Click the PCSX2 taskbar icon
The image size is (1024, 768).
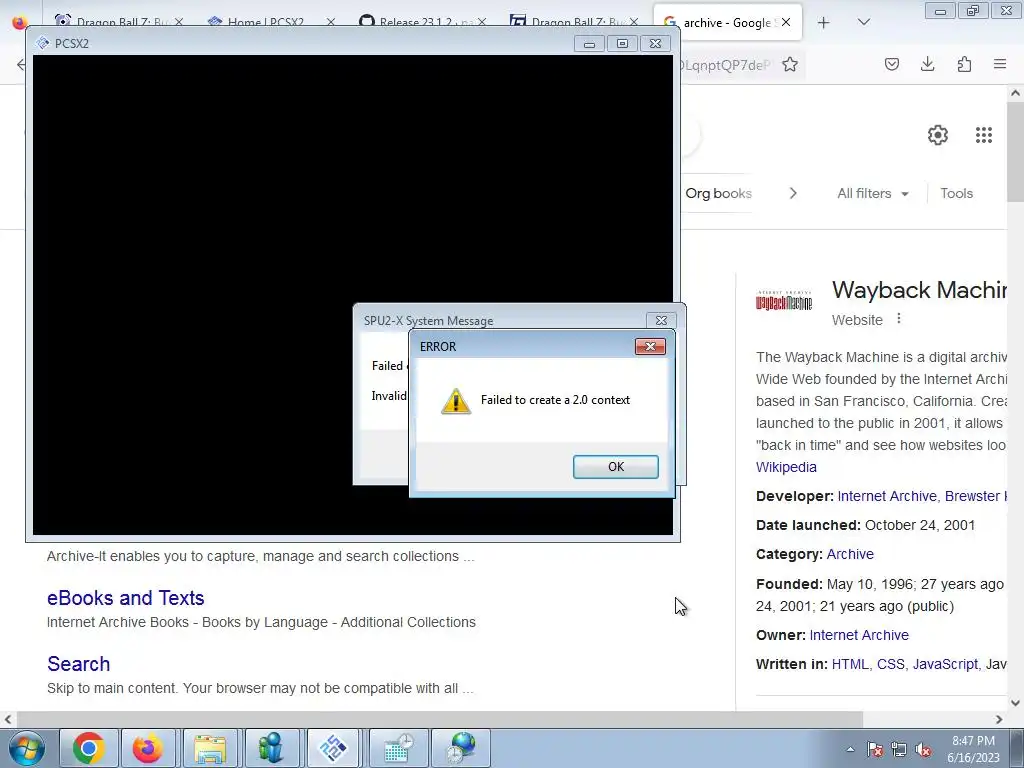333,748
